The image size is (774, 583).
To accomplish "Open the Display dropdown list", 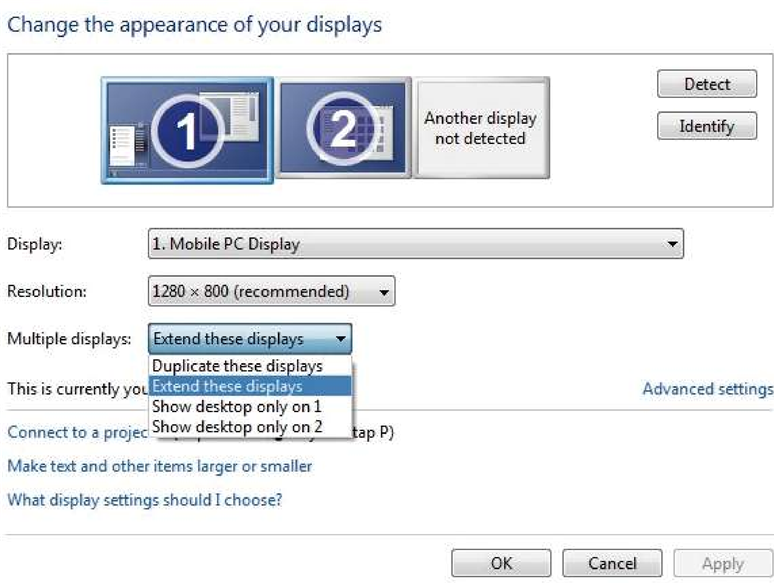I will (x=415, y=243).
